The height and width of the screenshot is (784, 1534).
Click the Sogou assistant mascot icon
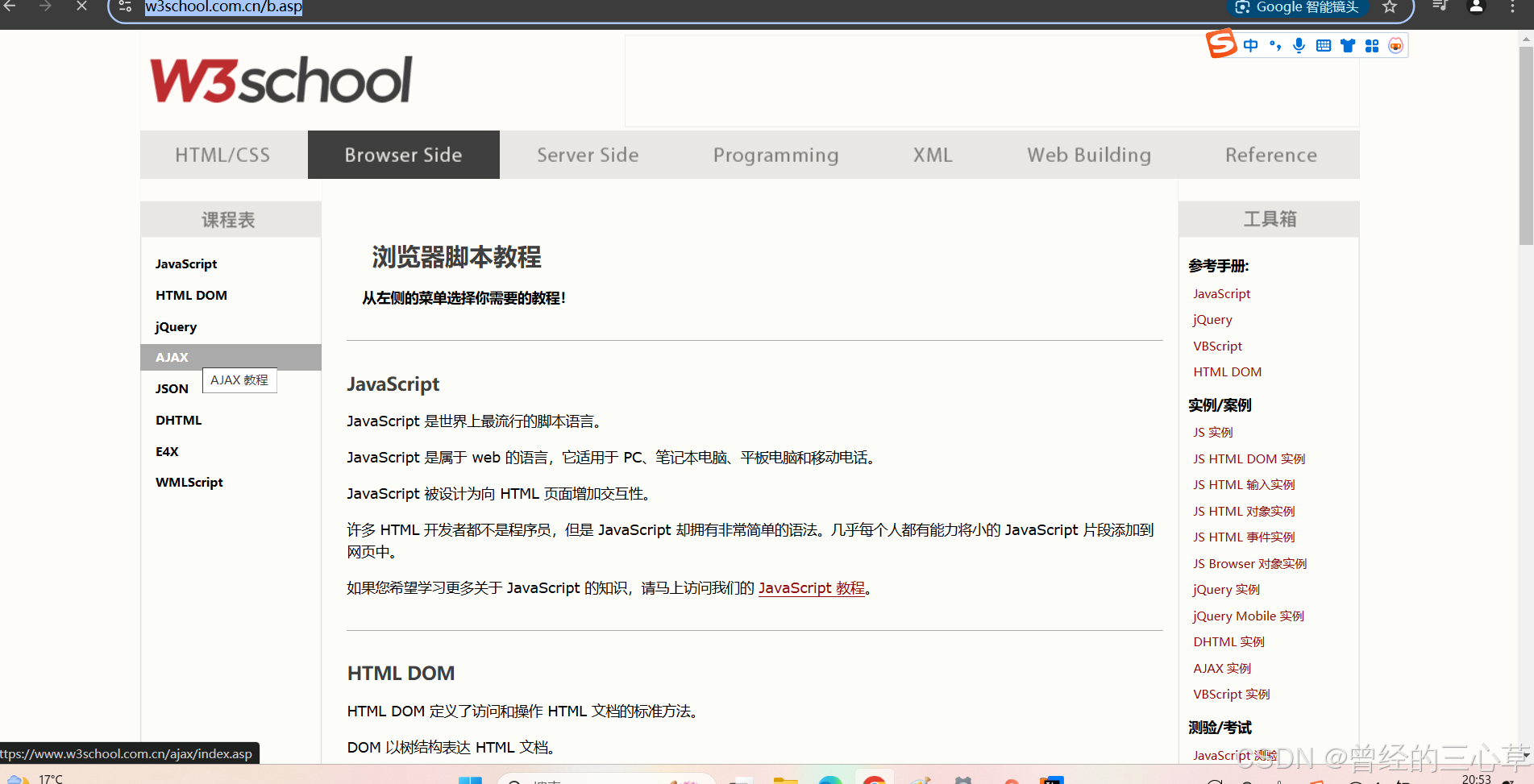pos(1396,46)
